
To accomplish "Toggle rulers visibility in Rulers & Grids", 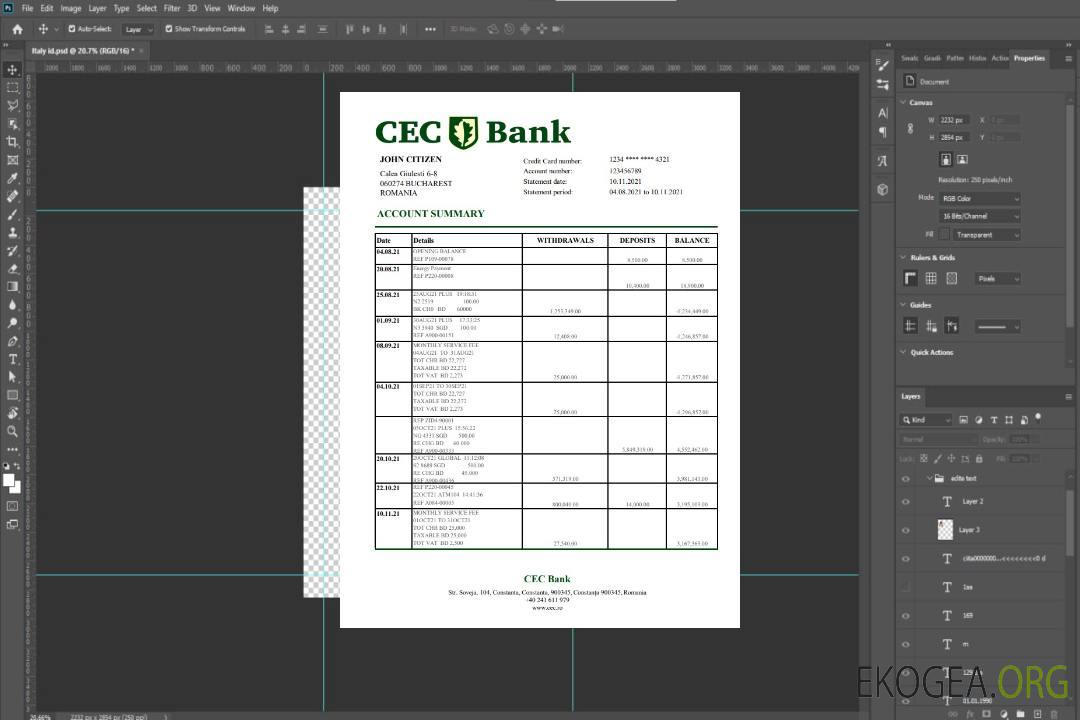I will pyautogui.click(x=910, y=278).
